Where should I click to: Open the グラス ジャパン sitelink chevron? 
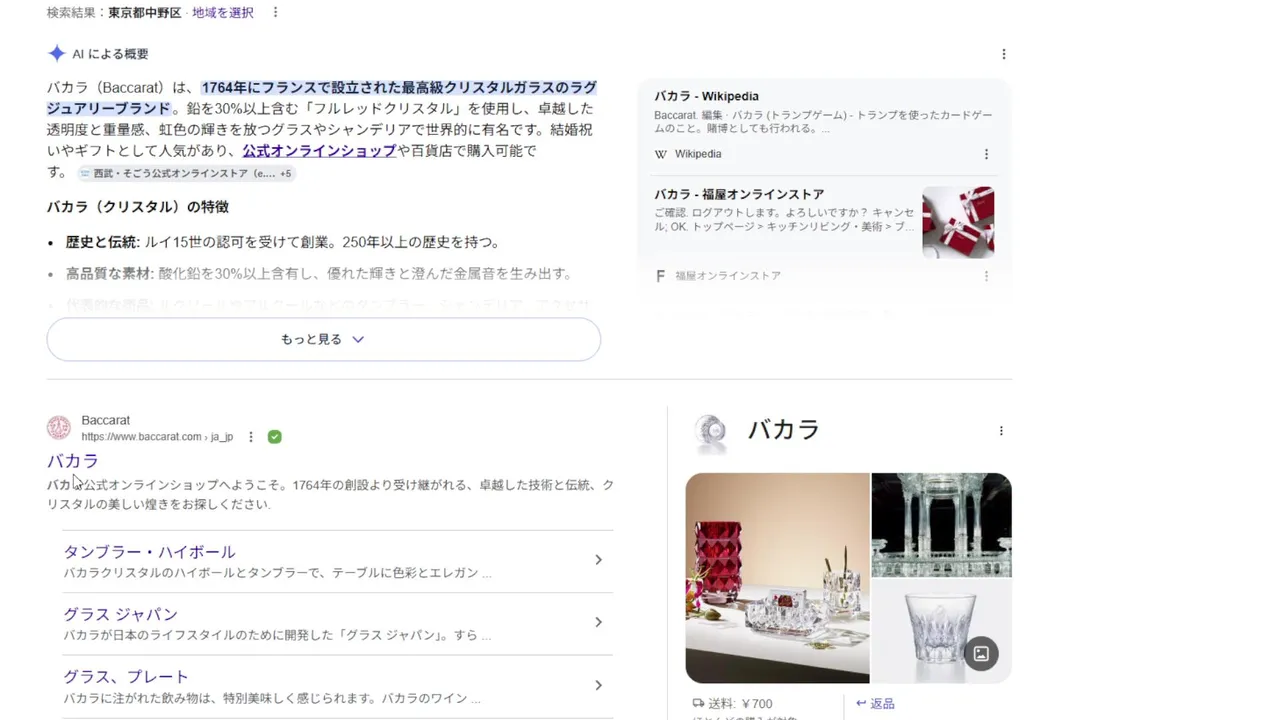[x=598, y=622]
